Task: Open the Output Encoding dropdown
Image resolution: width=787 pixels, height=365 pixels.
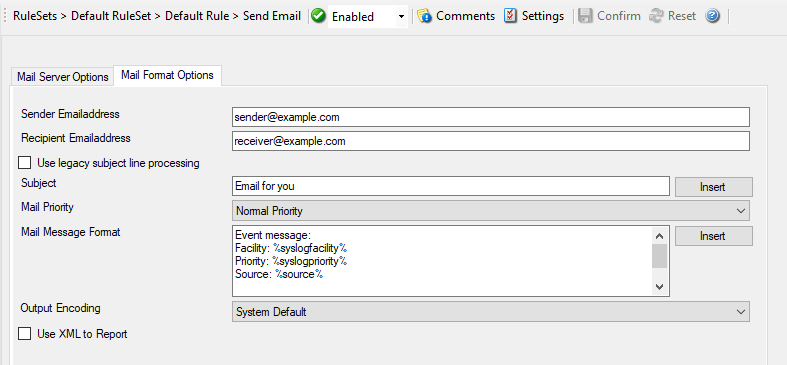Action: click(x=491, y=312)
